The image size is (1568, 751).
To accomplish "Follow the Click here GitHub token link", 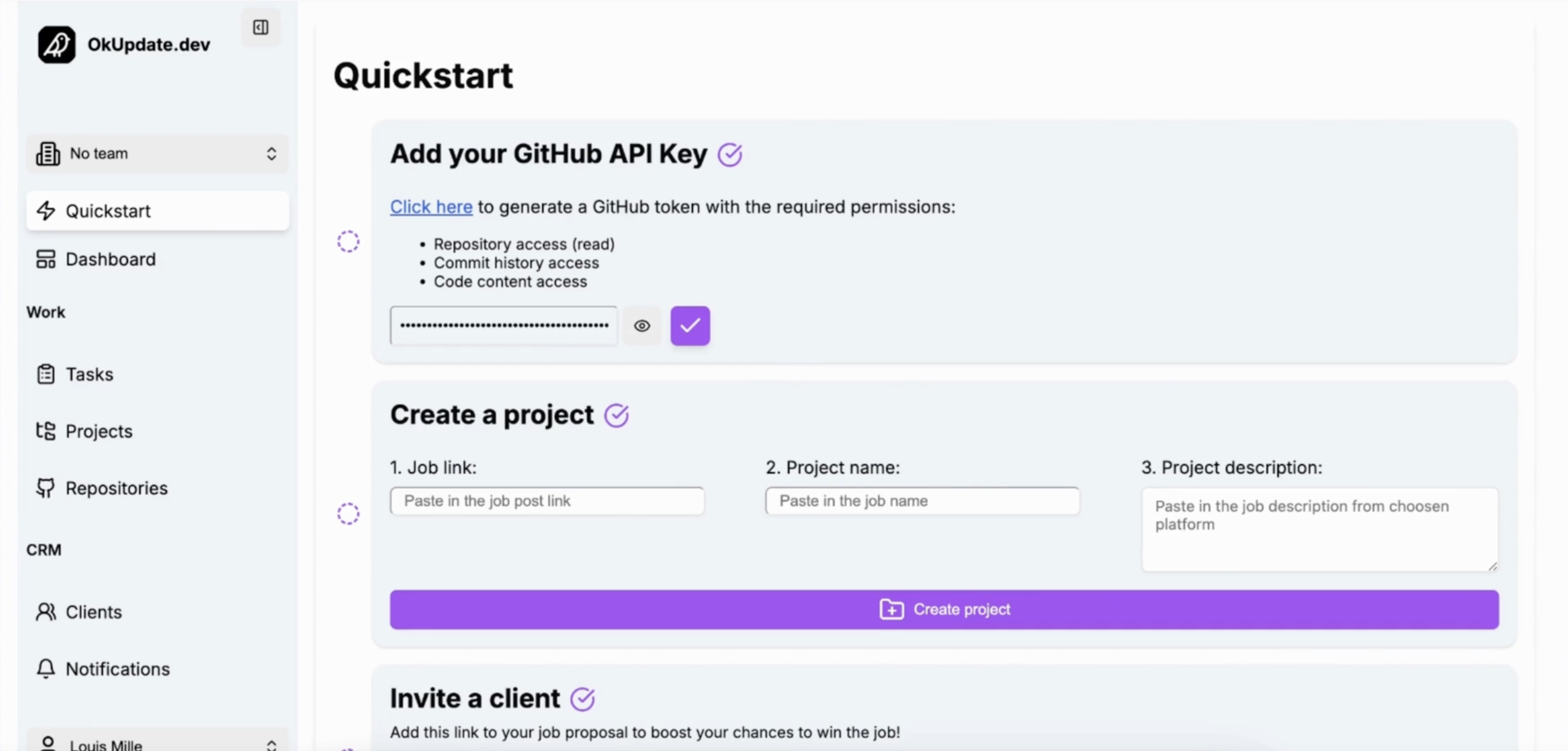I will coord(431,207).
